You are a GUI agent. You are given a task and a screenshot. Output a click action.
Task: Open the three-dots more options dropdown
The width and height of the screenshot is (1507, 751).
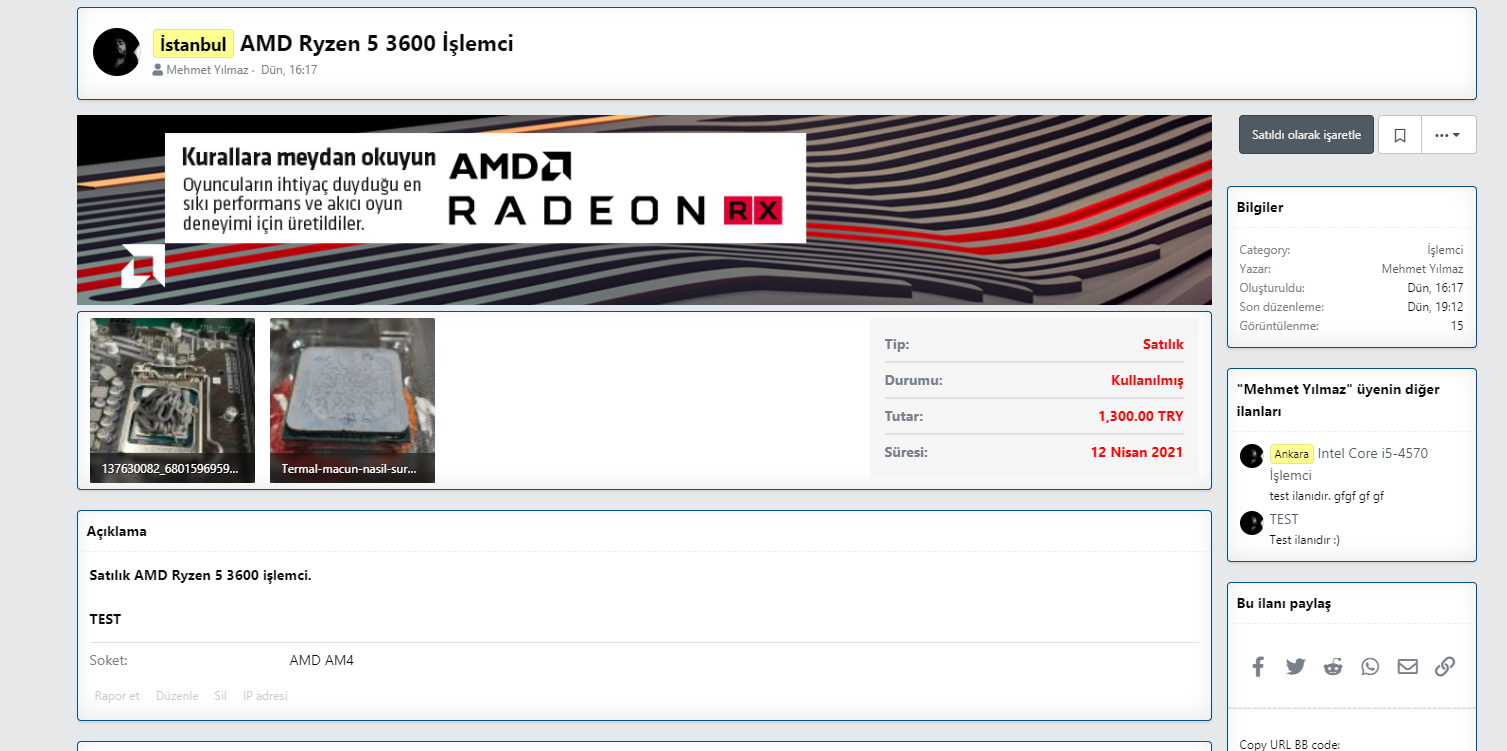click(x=1448, y=135)
